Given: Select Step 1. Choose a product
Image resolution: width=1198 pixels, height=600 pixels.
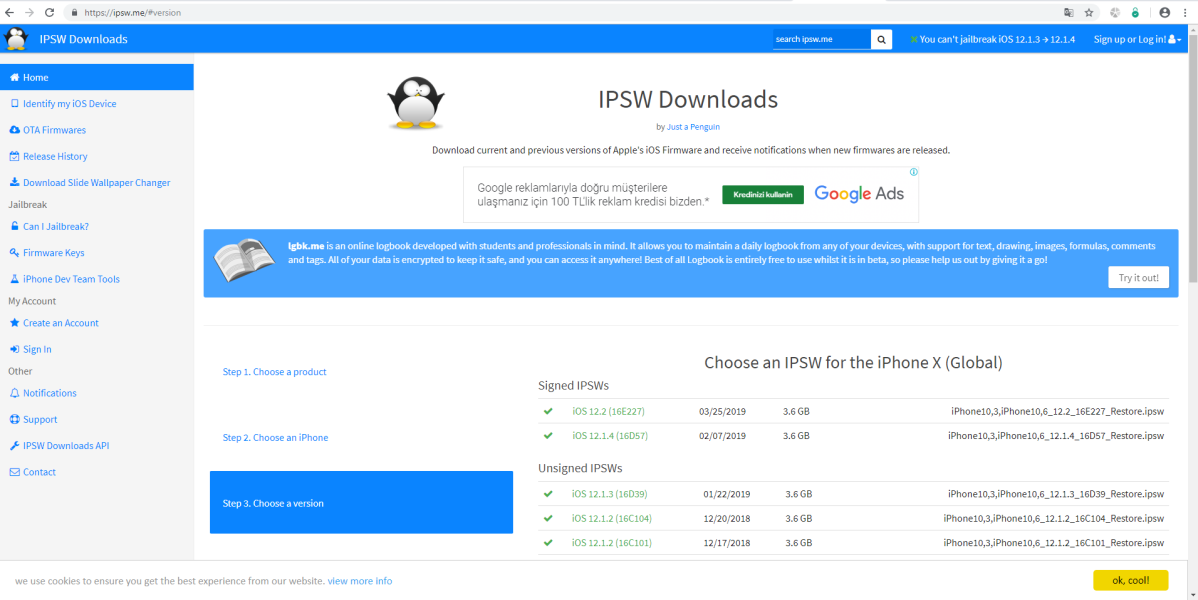Looking at the screenshot, I should click(275, 372).
